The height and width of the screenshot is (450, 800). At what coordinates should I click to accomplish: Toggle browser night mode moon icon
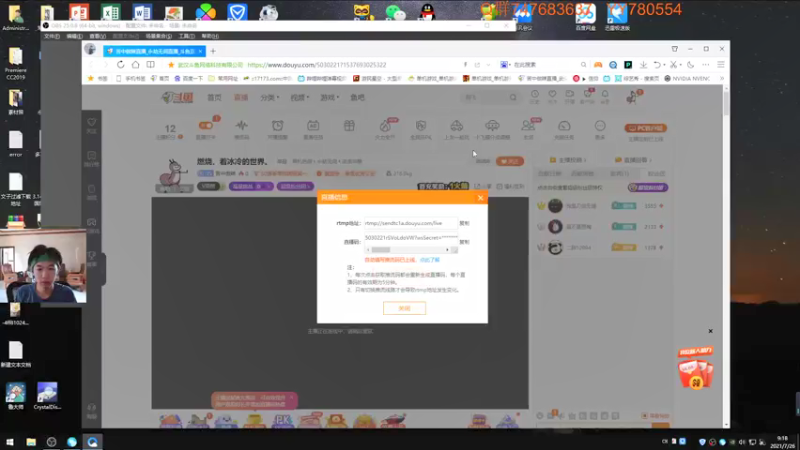tap(690, 65)
